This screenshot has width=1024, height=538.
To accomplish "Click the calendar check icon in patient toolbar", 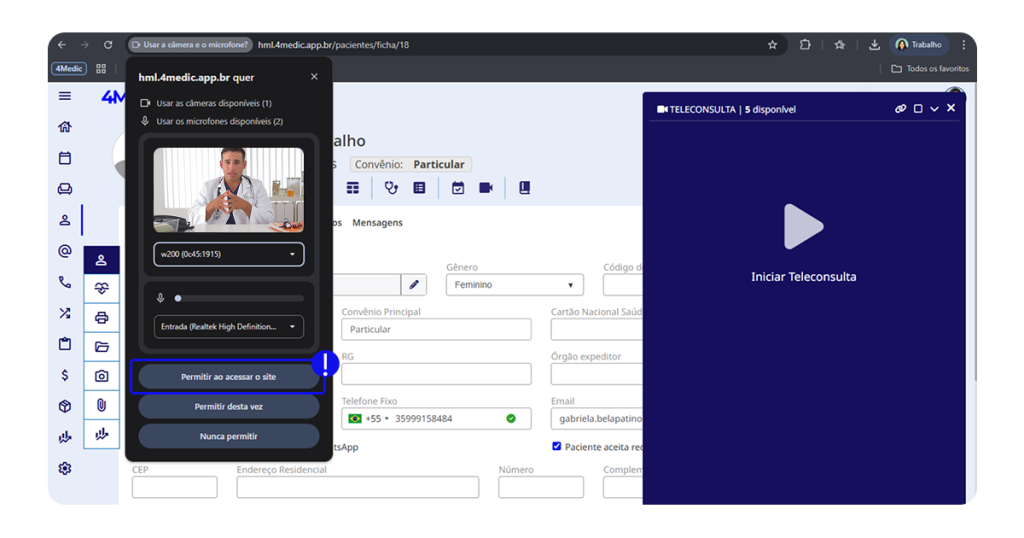I will (458, 188).
